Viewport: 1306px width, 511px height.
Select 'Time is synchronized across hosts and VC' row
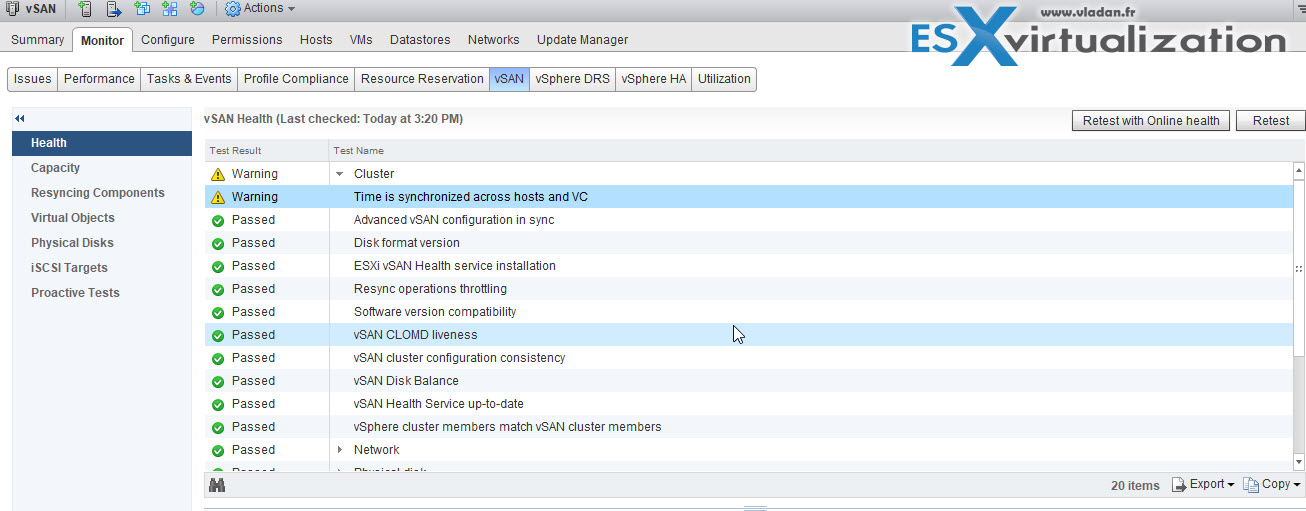(x=749, y=197)
